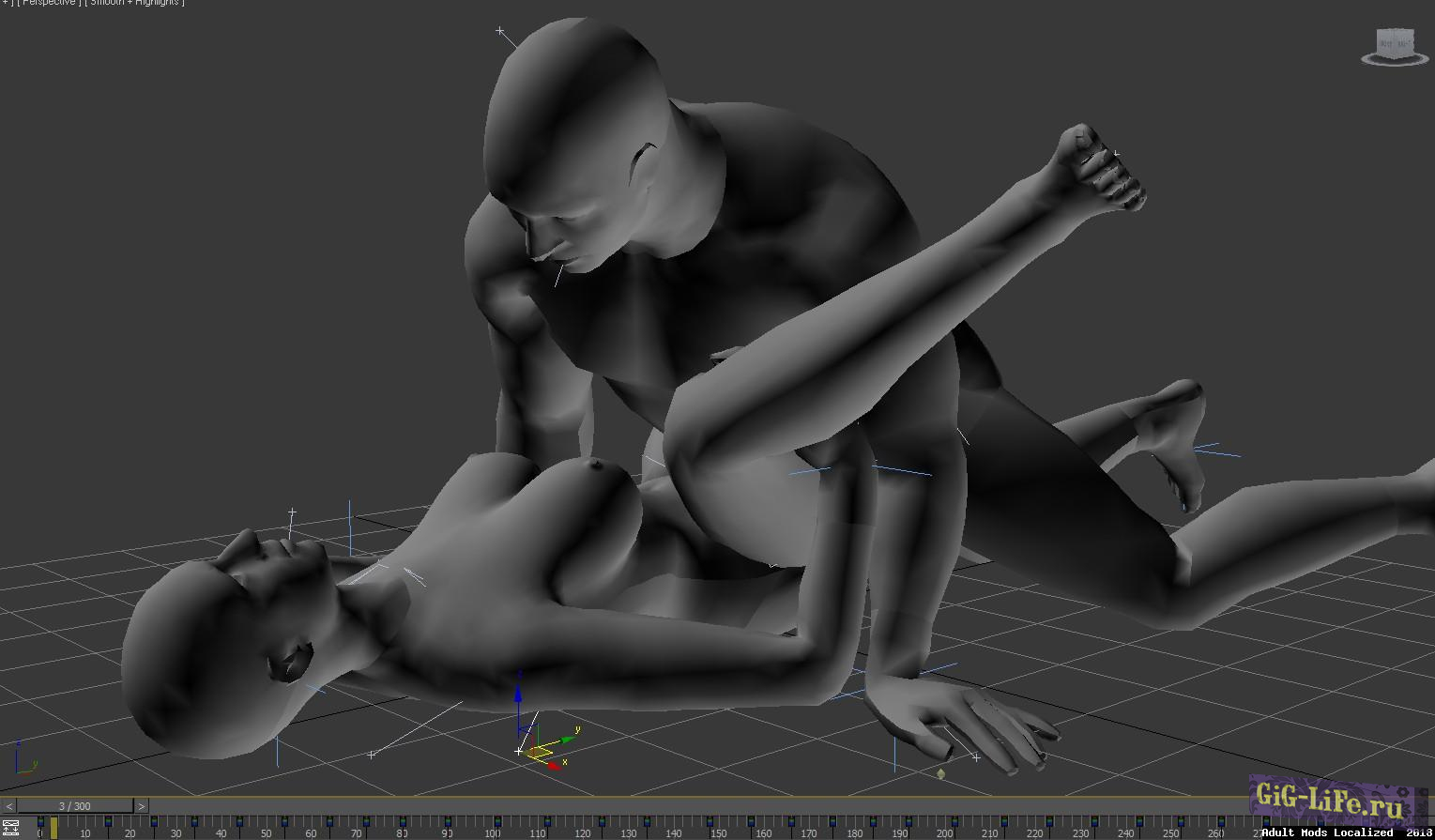
Task: Step to previous frame with left arrow
Action: [9, 806]
